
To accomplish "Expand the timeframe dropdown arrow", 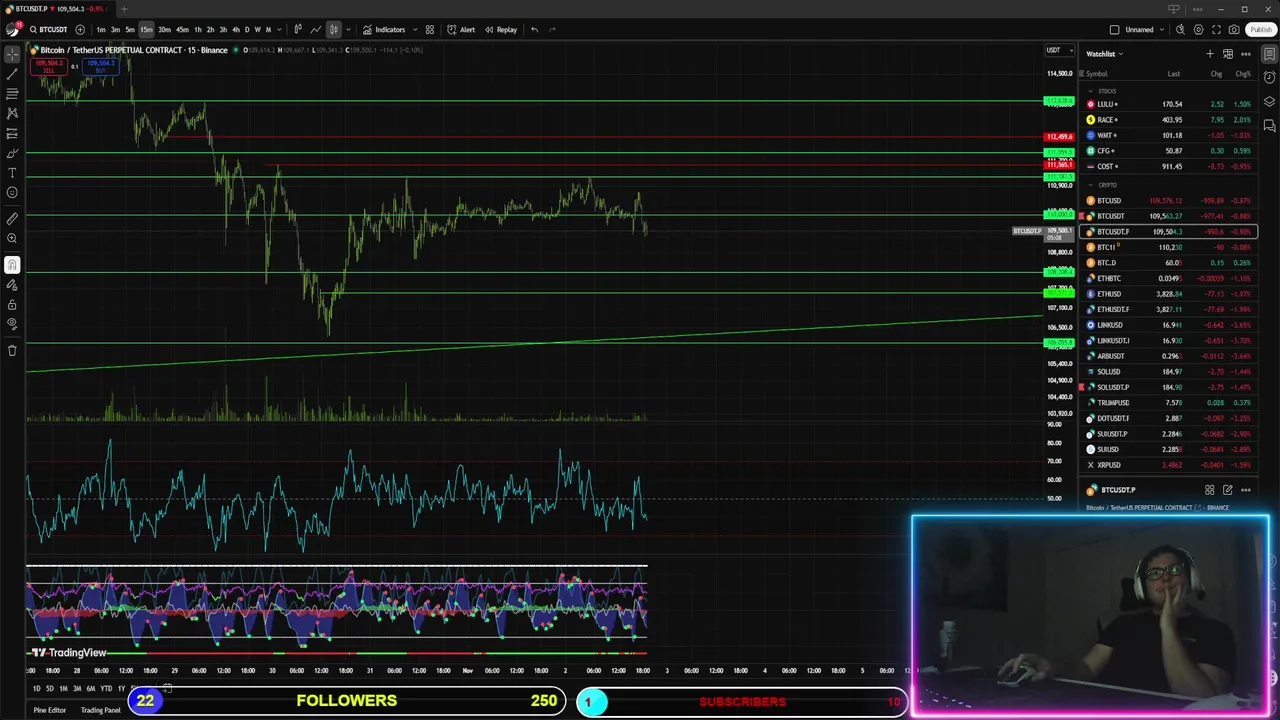I will coord(279,30).
